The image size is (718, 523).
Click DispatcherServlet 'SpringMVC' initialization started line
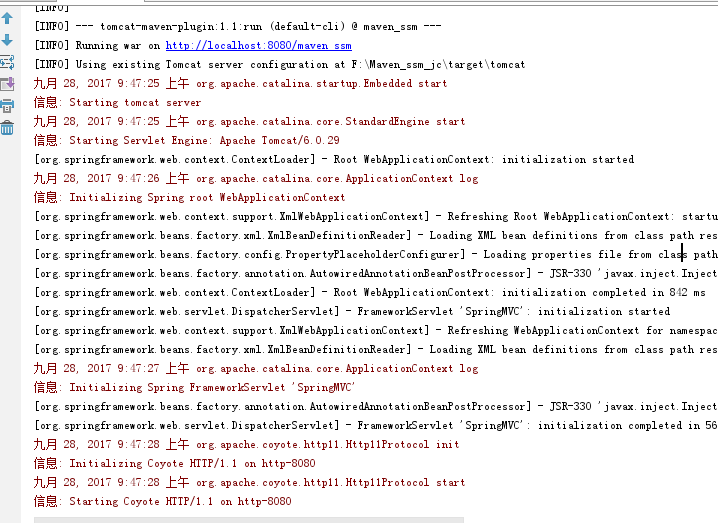coord(352,312)
